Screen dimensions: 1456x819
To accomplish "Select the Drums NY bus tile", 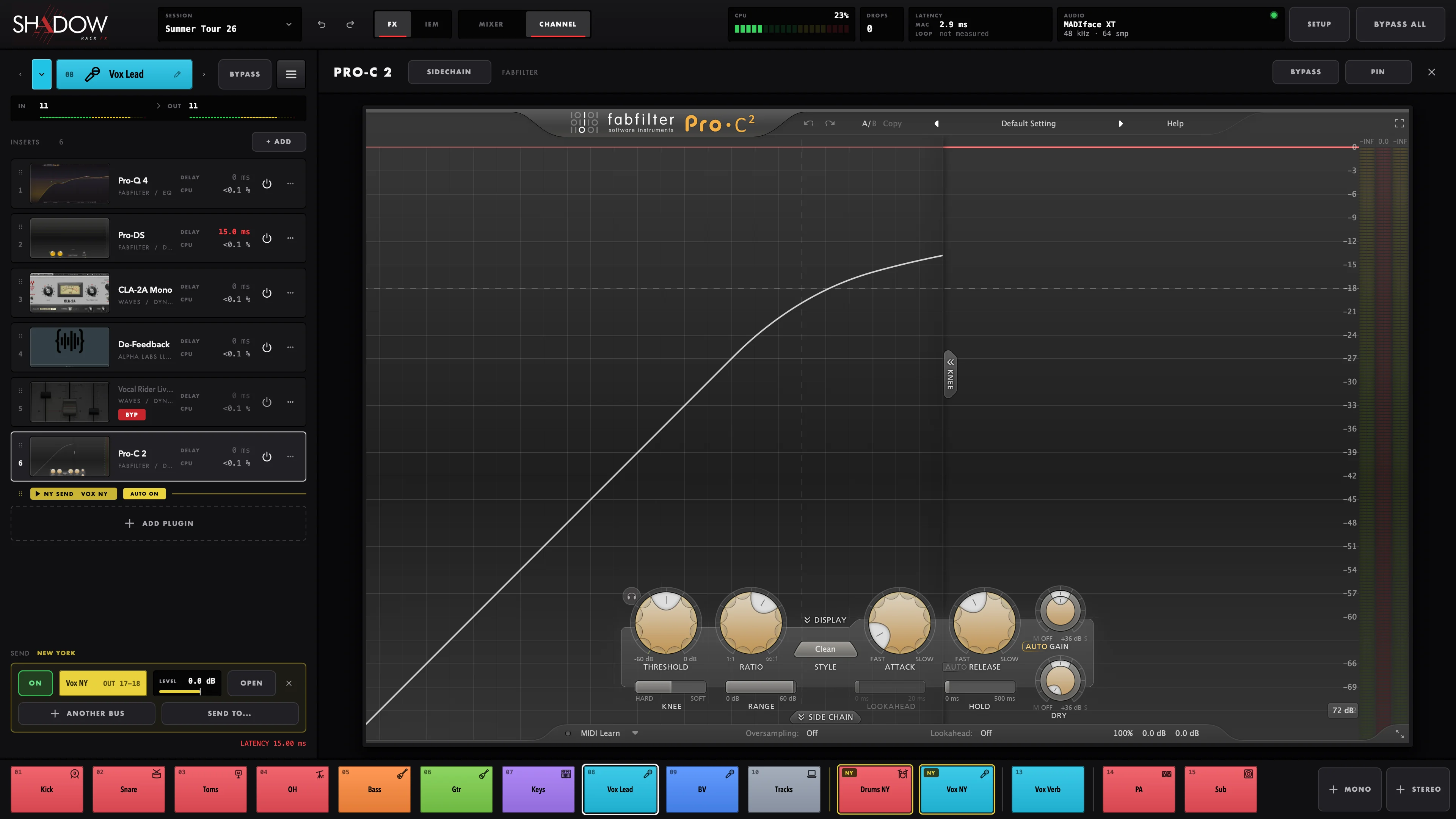I will pos(875,789).
